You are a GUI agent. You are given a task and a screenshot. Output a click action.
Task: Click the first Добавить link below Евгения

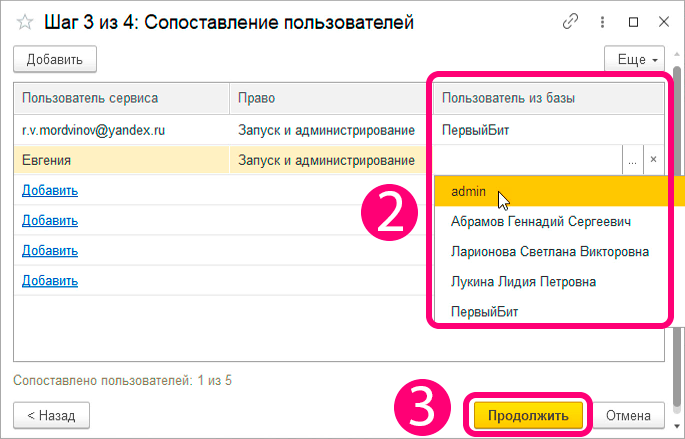[x=50, y=190]
